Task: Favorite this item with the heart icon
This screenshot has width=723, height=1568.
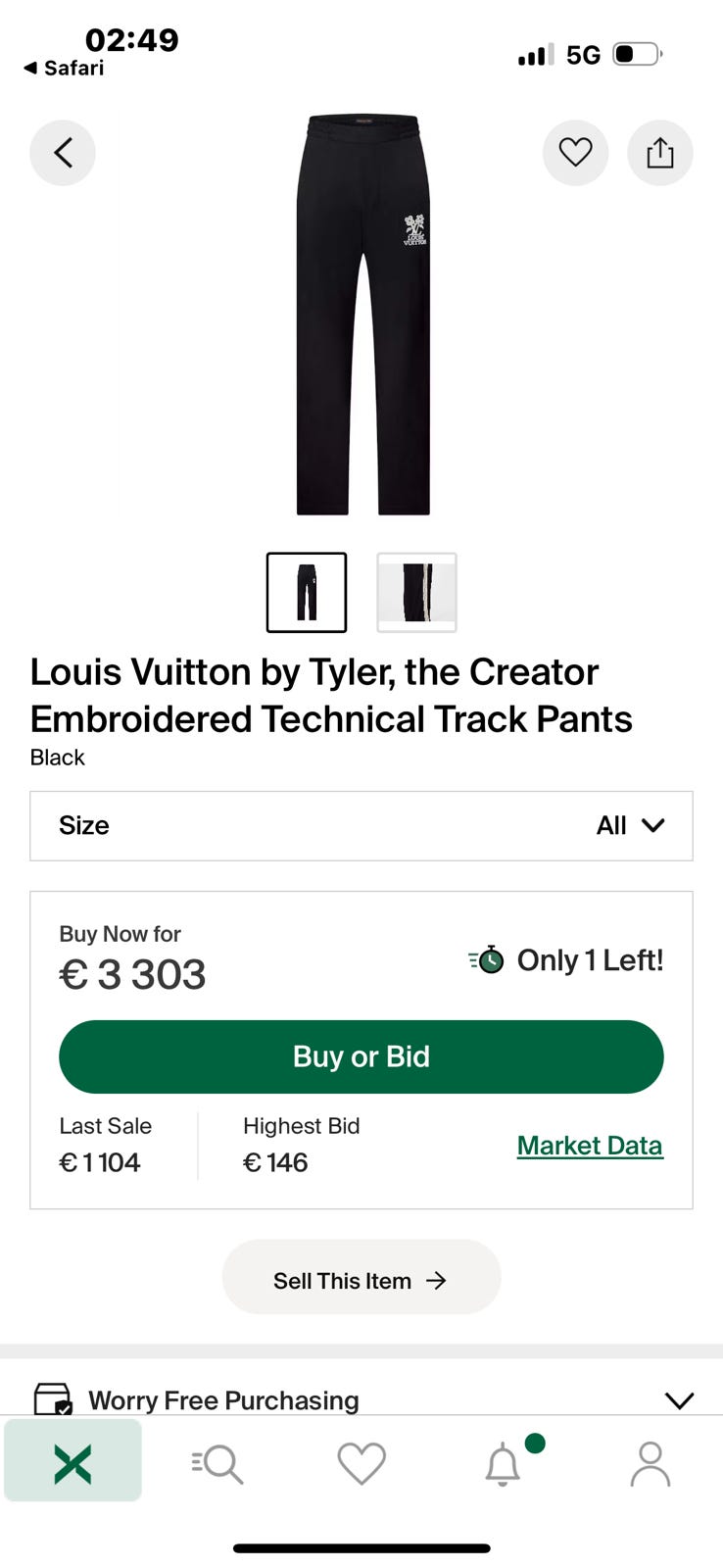Action: (x=575, y=153)
